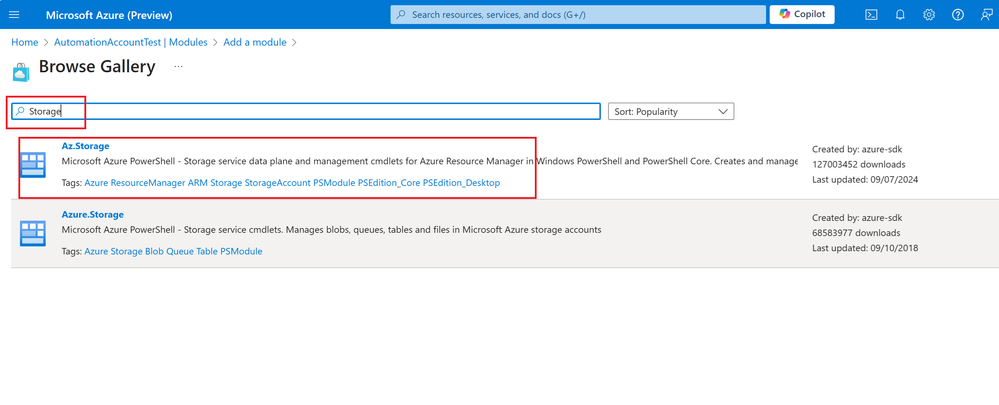Click the Queue tag

click(x=180, y=252)
